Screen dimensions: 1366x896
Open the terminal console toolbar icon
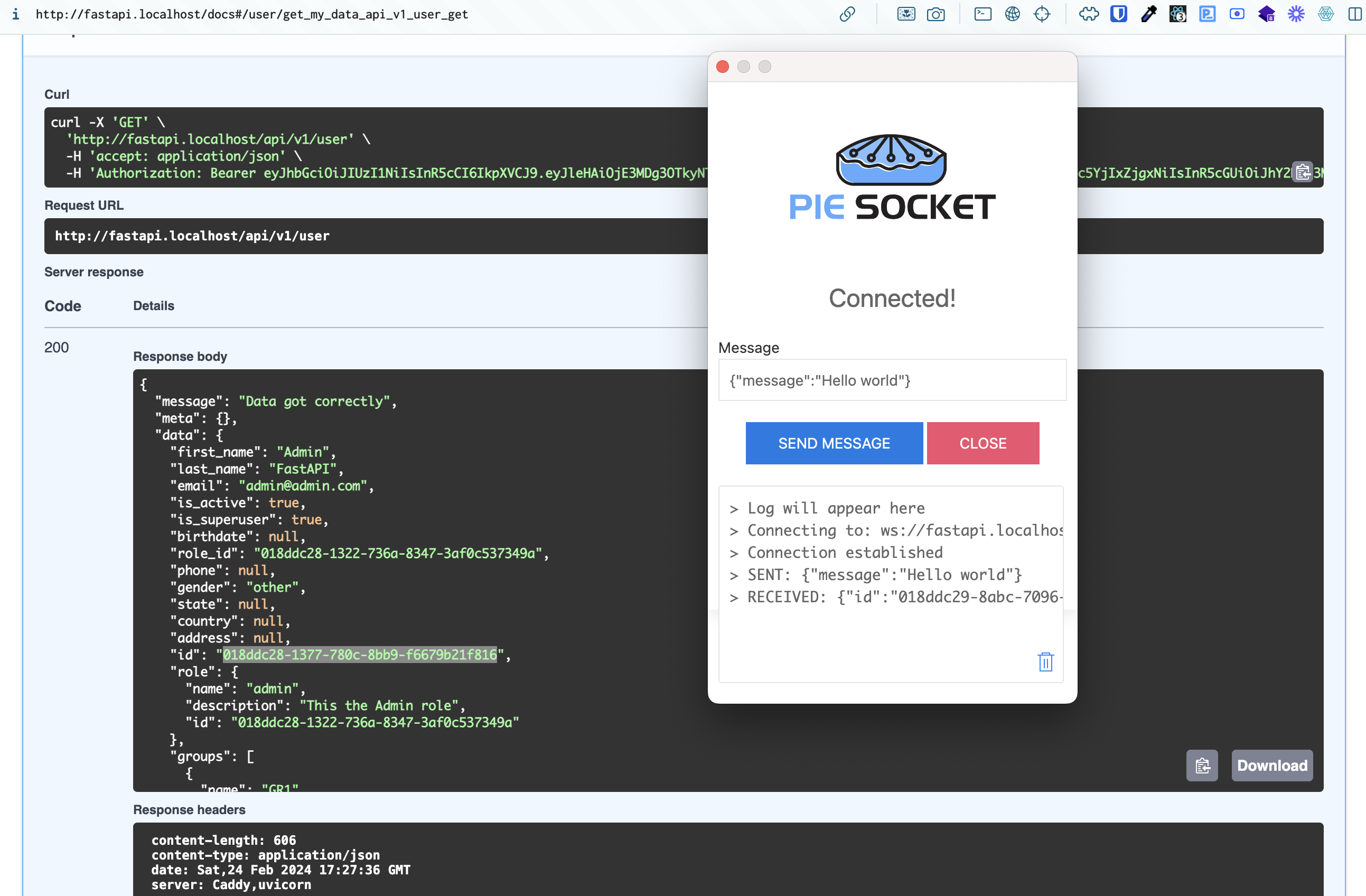pos(983,14)
